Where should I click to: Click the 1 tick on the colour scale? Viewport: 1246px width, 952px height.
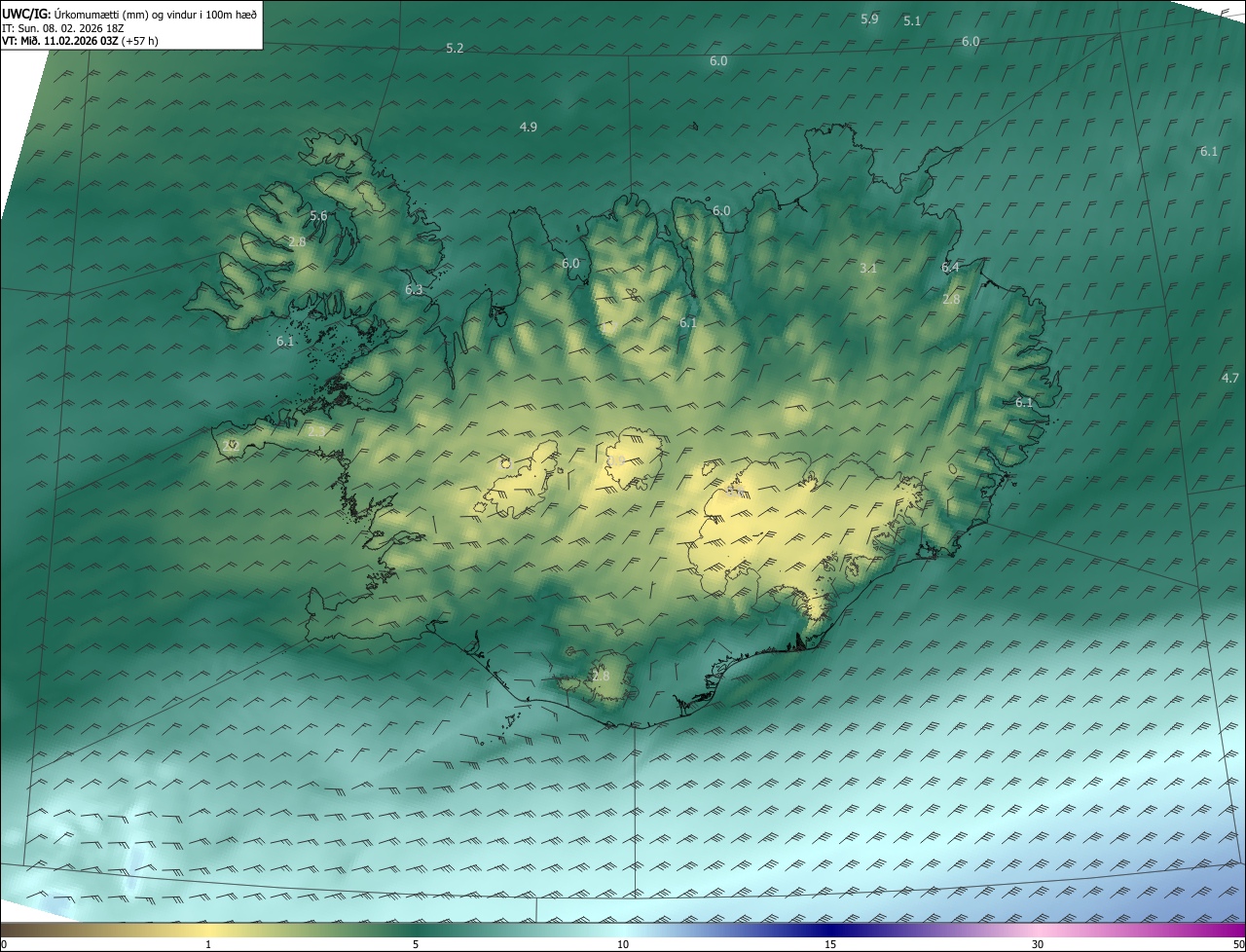pos(208,944)
